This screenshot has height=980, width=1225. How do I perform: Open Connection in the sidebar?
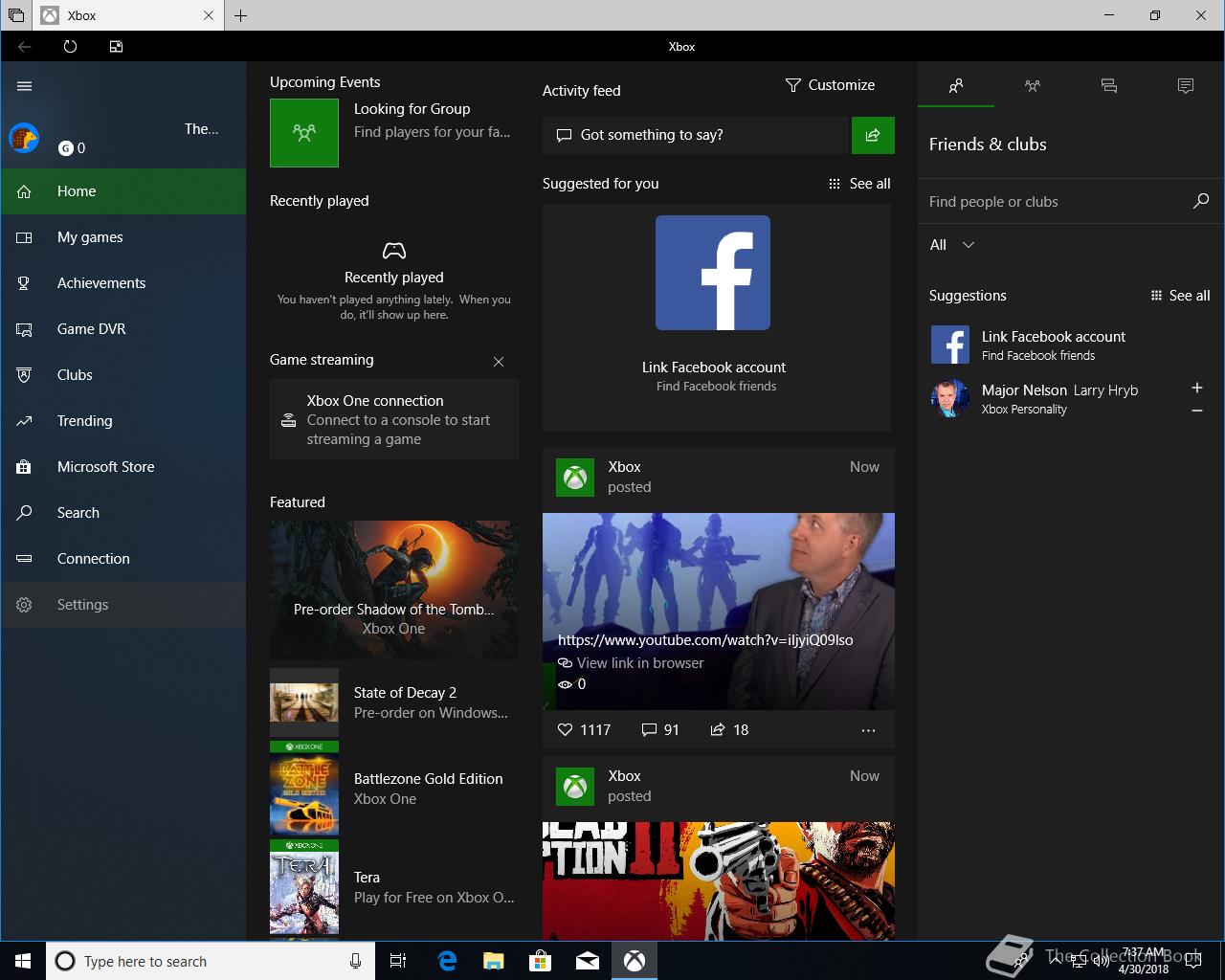point(123,559)
